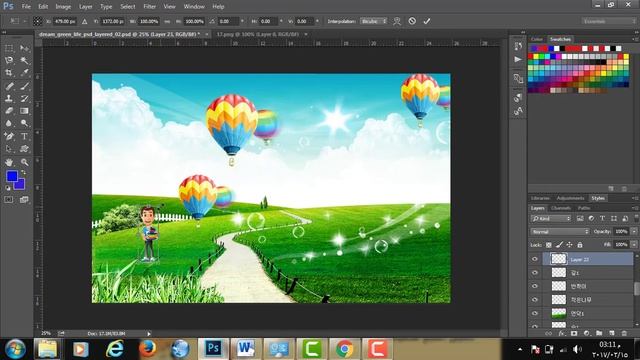
Task: Click the background color swatch
Action: [20, 185]
